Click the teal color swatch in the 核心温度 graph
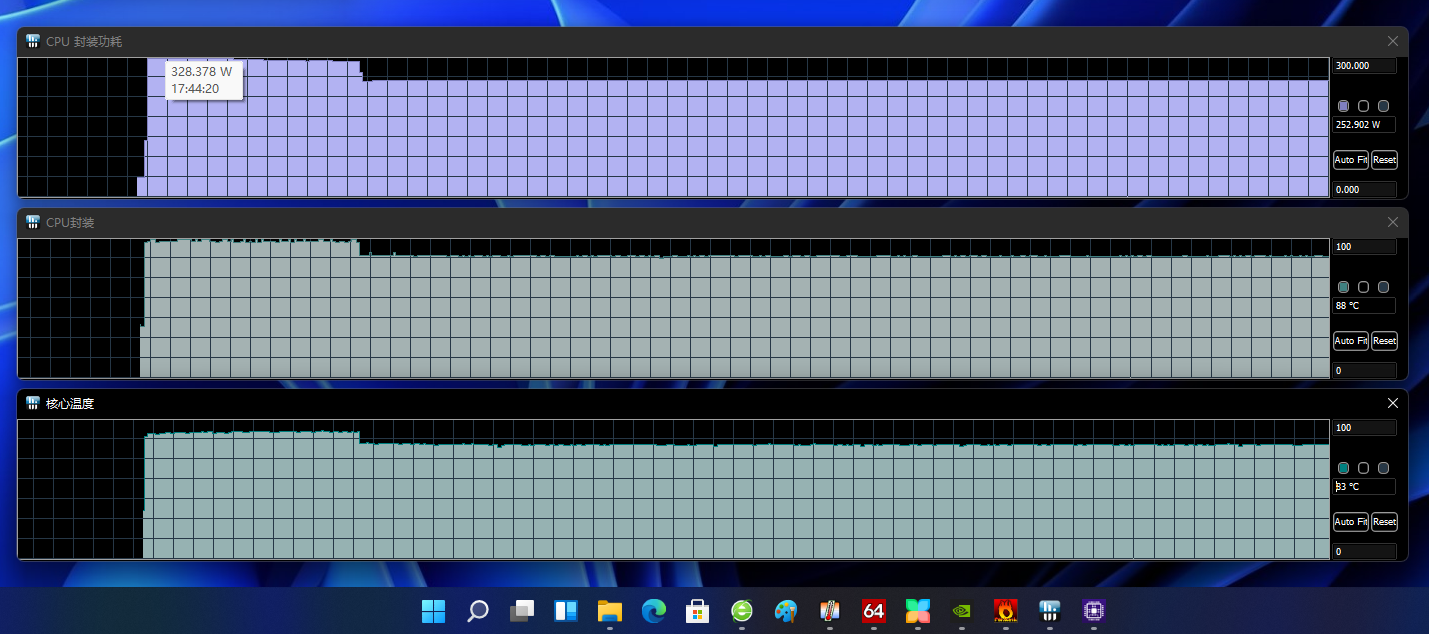 (1343, 468)
